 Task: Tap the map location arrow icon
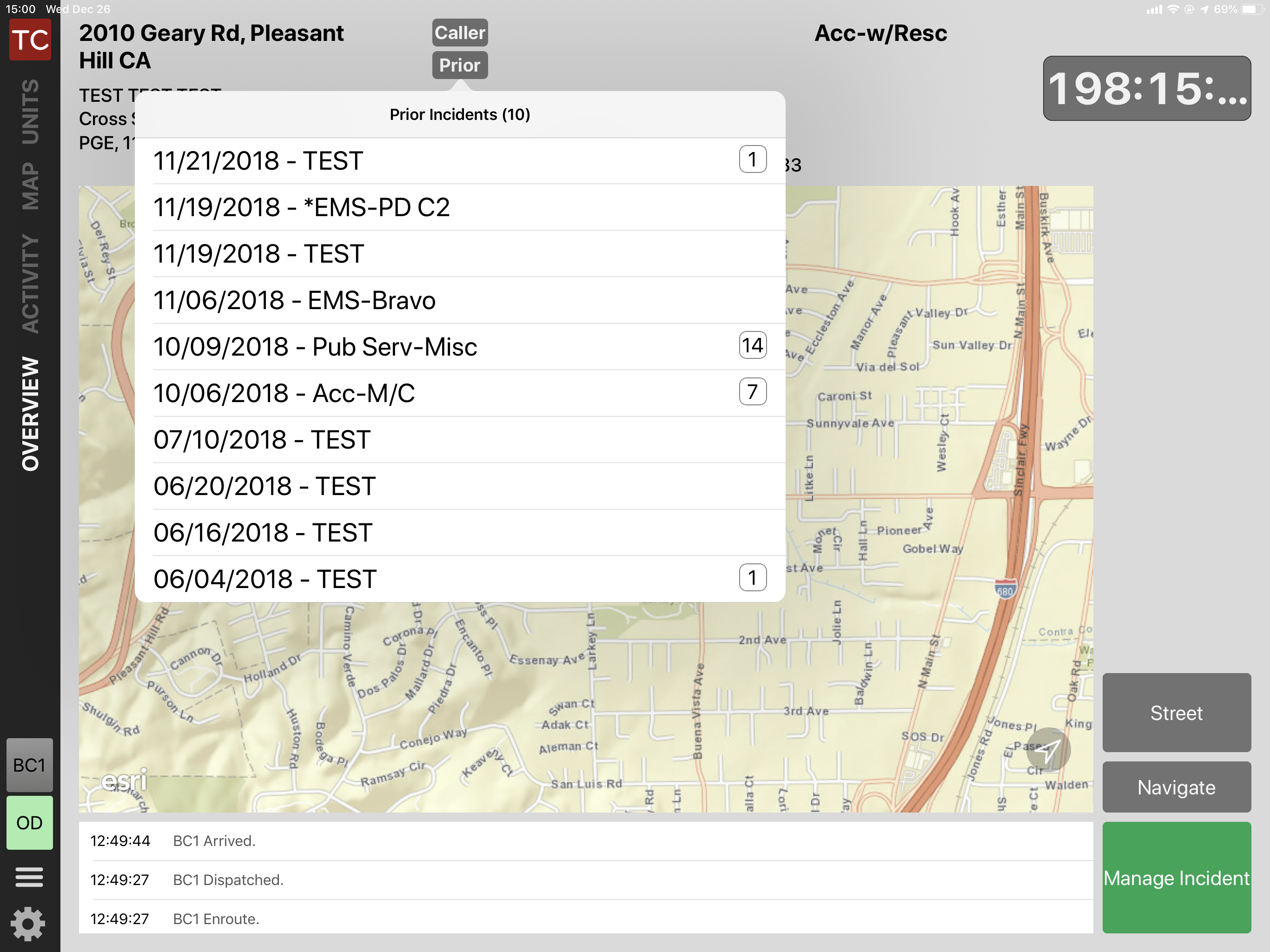pos(1048,749)
